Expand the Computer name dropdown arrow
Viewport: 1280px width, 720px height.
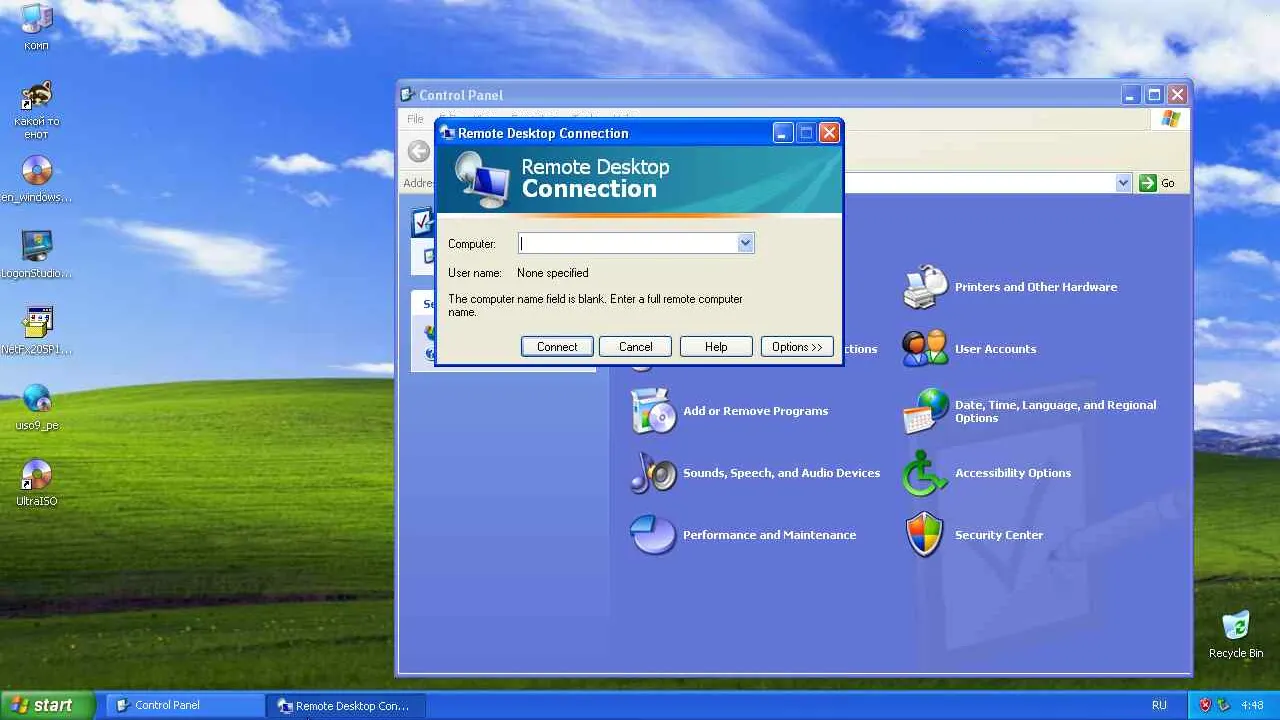[x=745, y=243]
